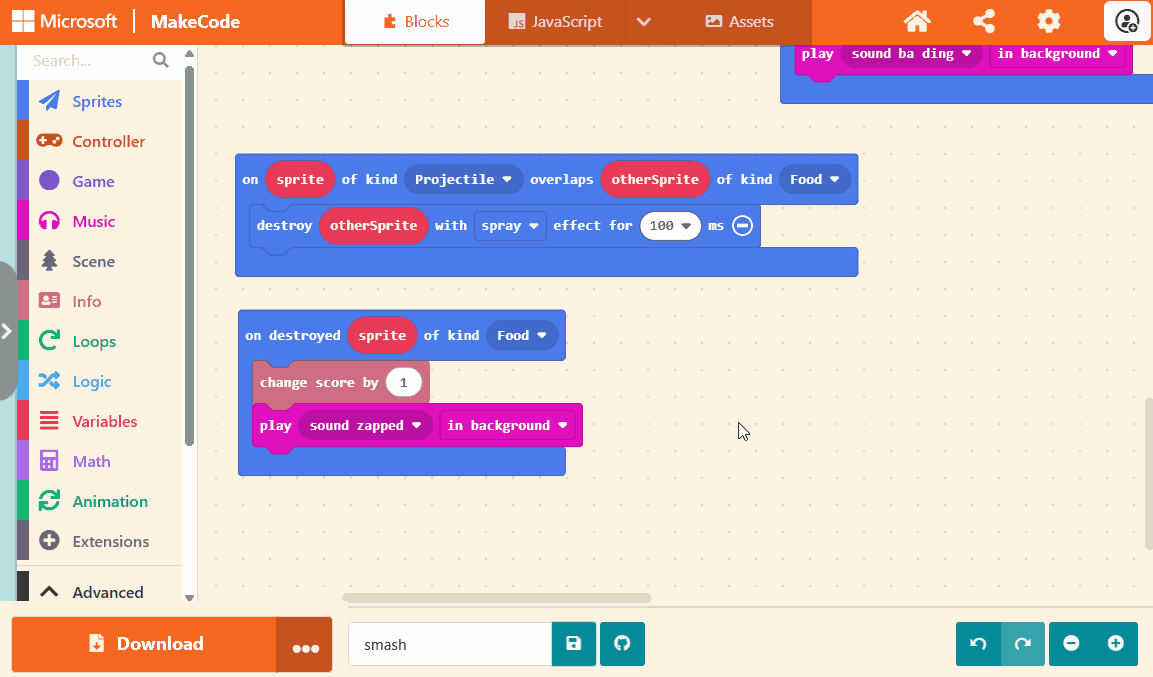Viewport: 1153px width, 677px height.
Task: Click the user profile avatar icon
Action: coord(1127,21)
